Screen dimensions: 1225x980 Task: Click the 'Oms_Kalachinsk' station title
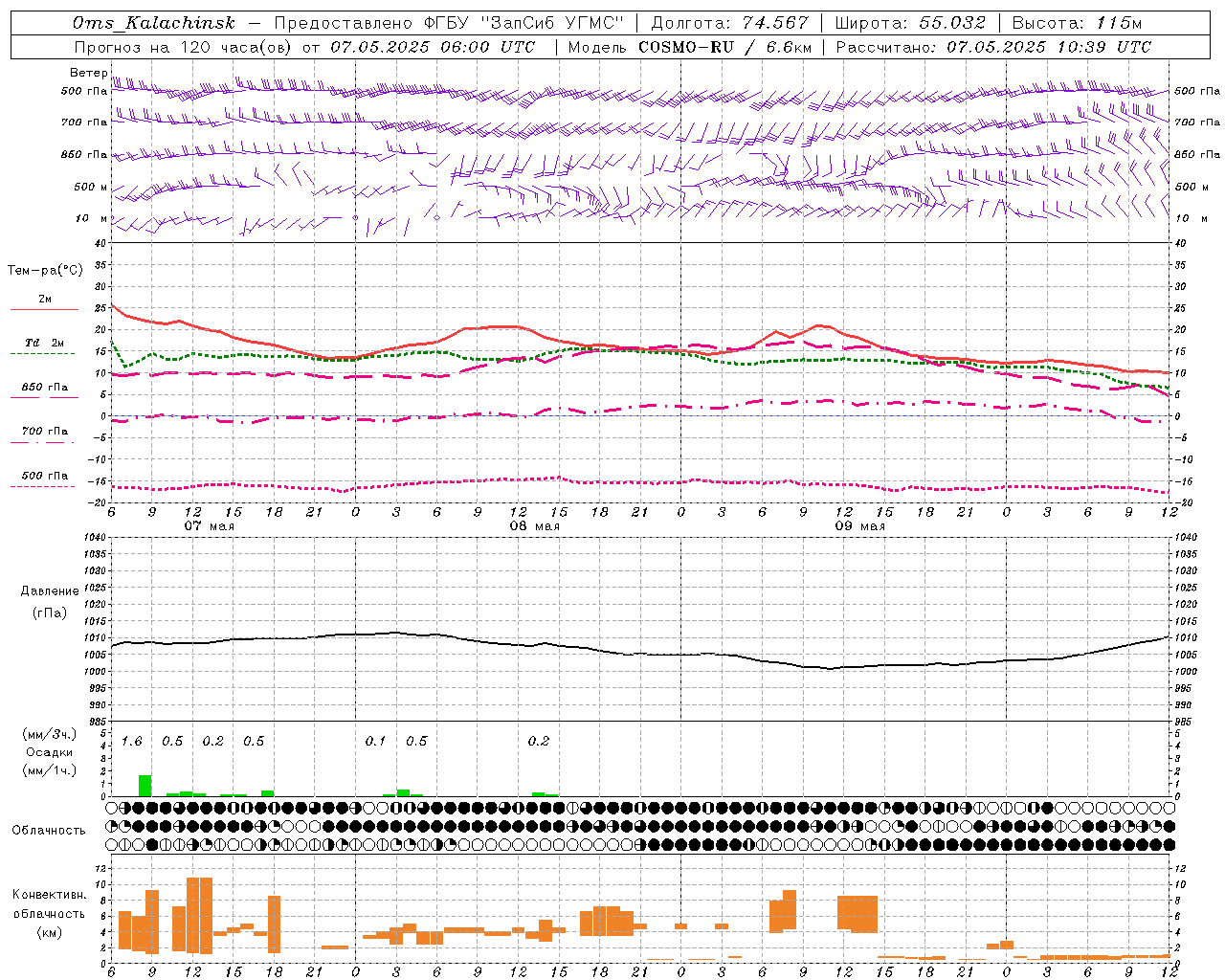tap(153, 24)
